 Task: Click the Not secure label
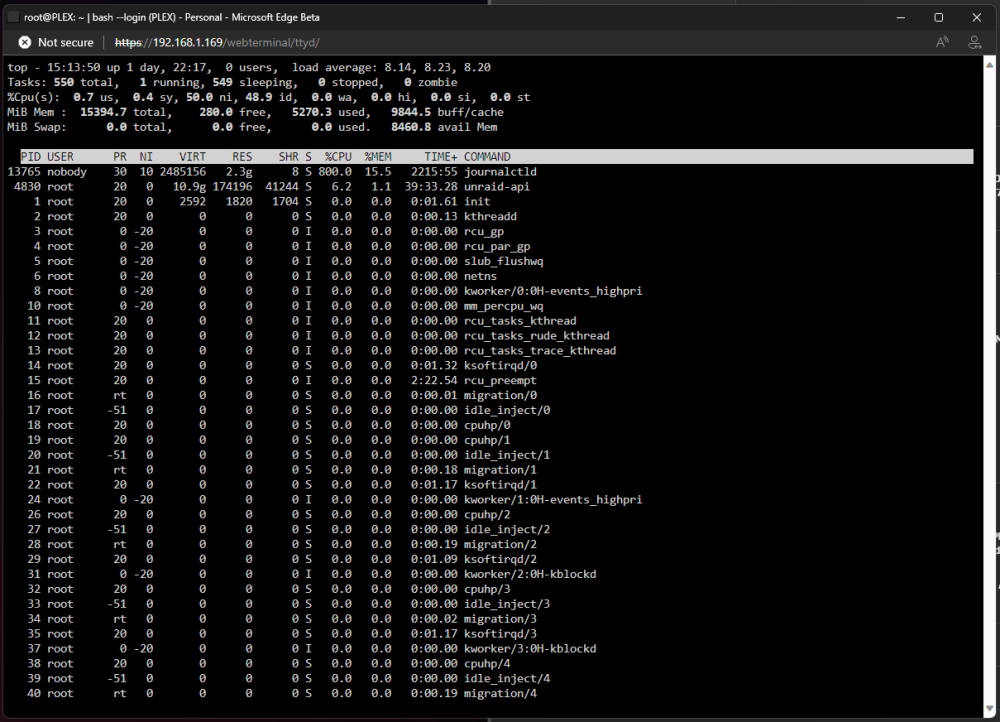[x=66, y=43]
